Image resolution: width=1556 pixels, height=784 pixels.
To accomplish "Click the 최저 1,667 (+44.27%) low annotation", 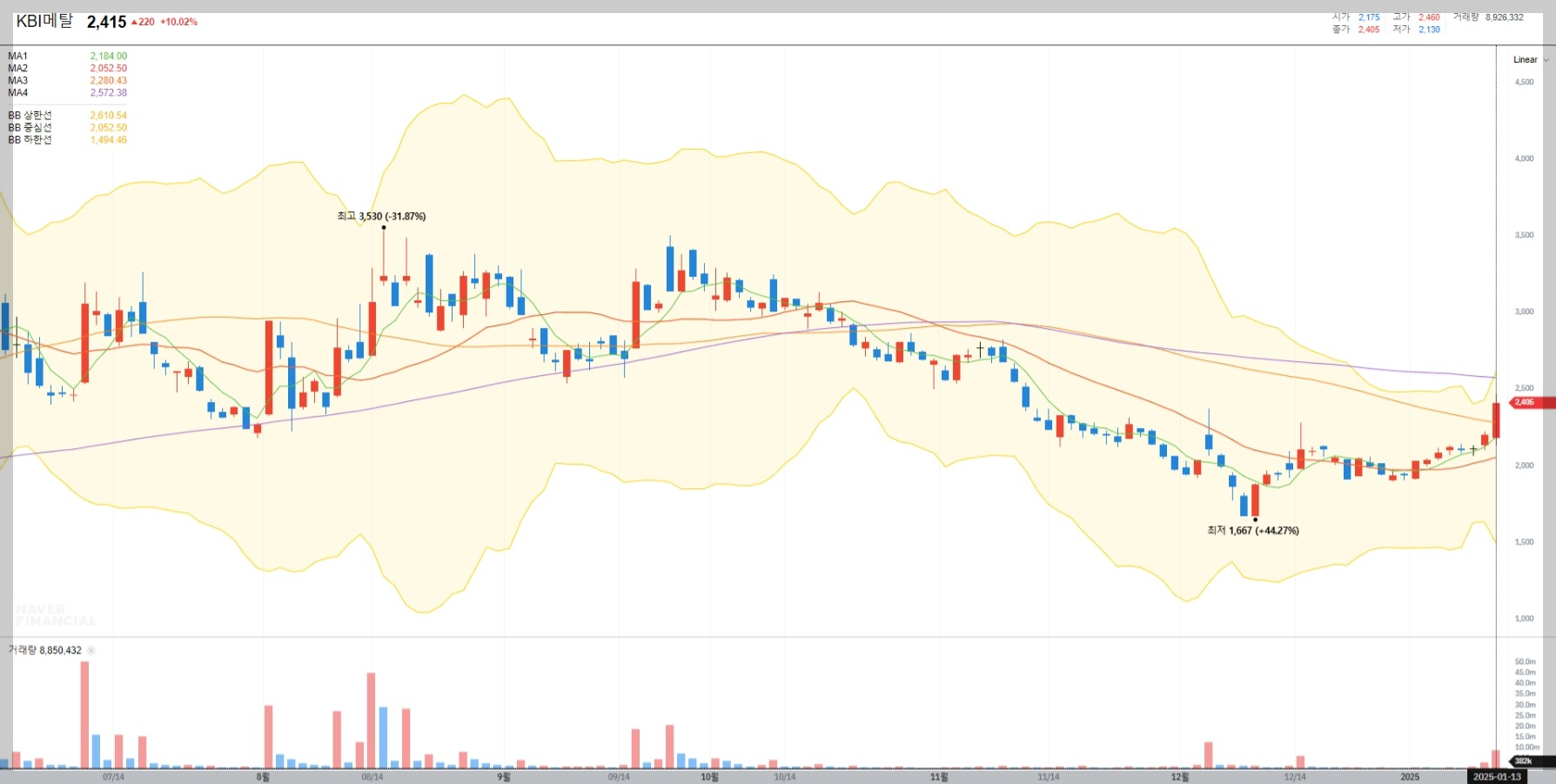I will 1253,530.
